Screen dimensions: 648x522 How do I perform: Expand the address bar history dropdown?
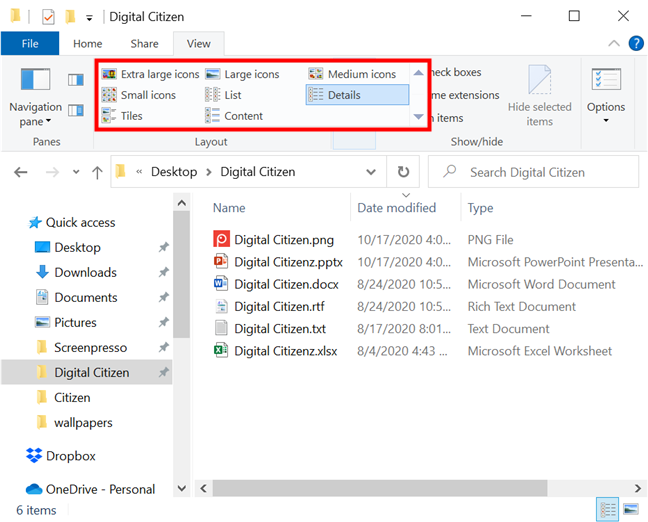pos(371,172)
